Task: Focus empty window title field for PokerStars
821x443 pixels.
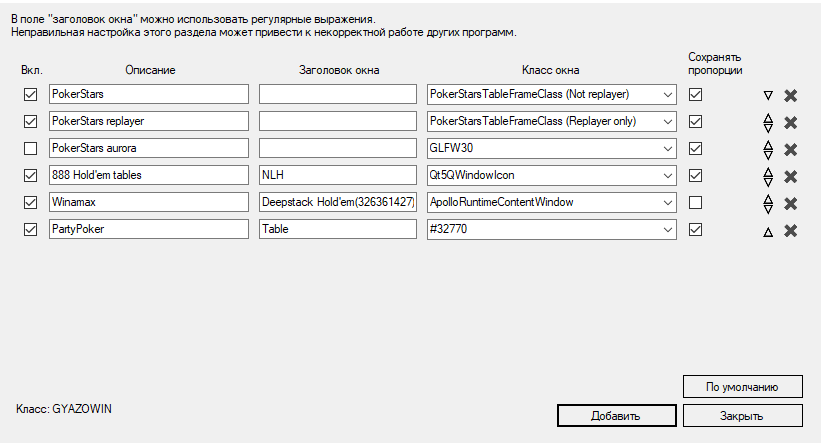Action: 338,94
